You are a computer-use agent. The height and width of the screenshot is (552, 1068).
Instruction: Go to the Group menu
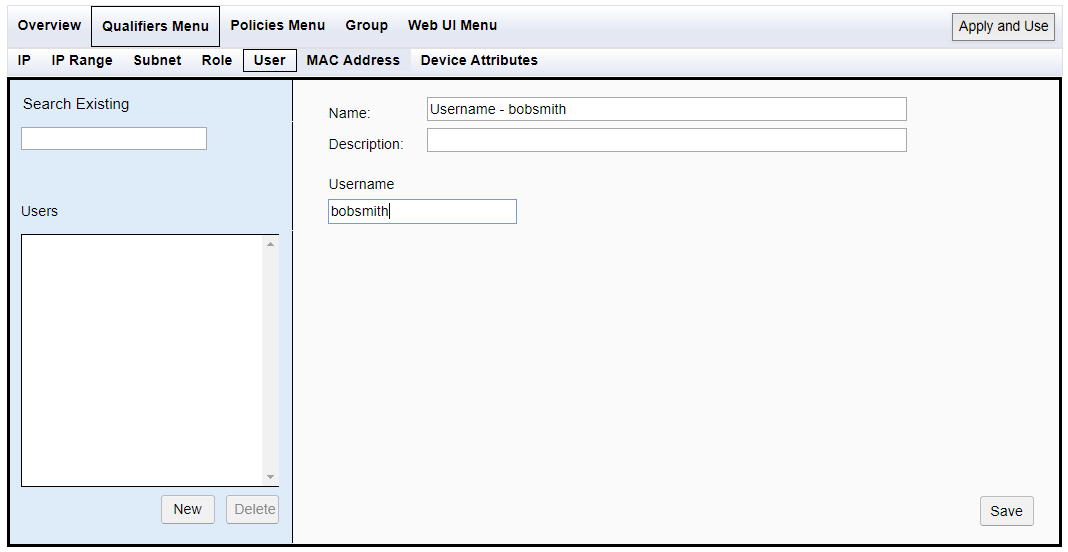pyautogui.click(x=366, y=26)
